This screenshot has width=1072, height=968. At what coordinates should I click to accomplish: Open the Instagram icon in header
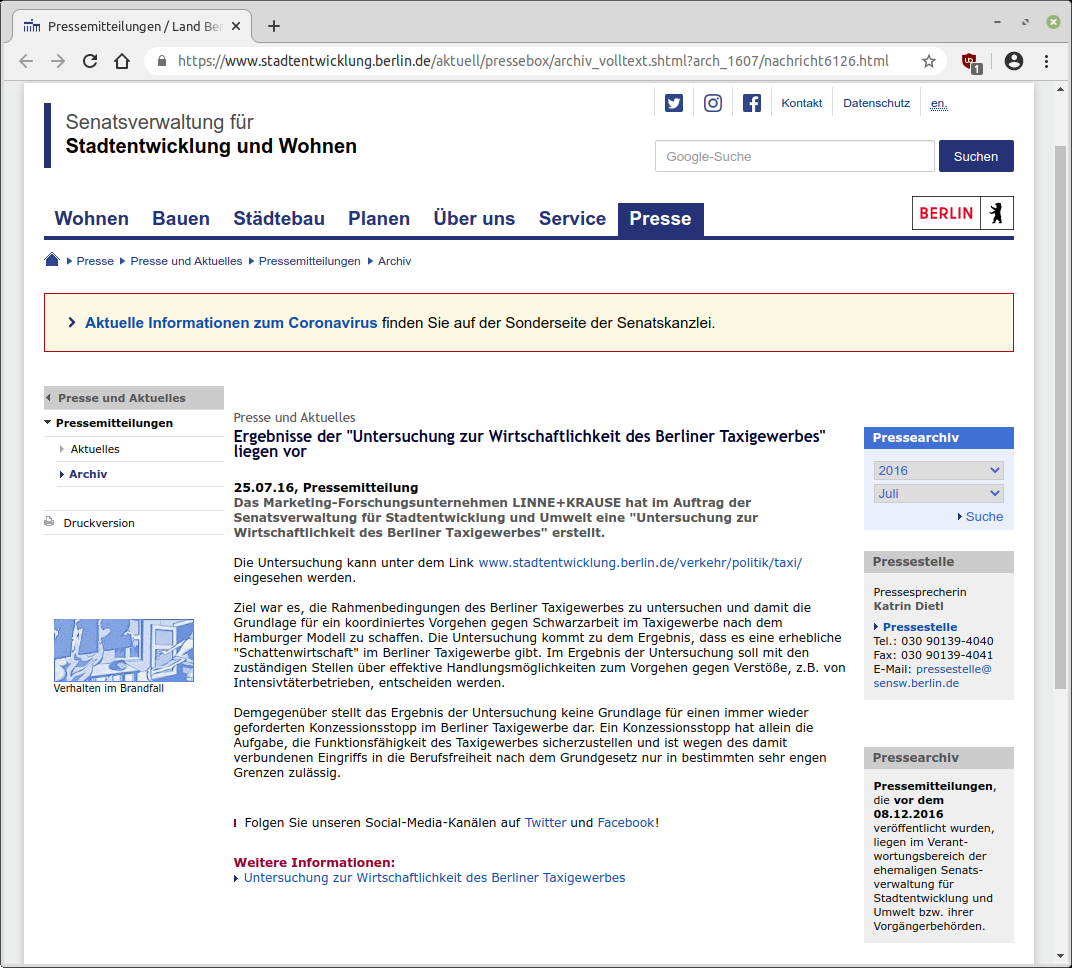pos(713,103)
